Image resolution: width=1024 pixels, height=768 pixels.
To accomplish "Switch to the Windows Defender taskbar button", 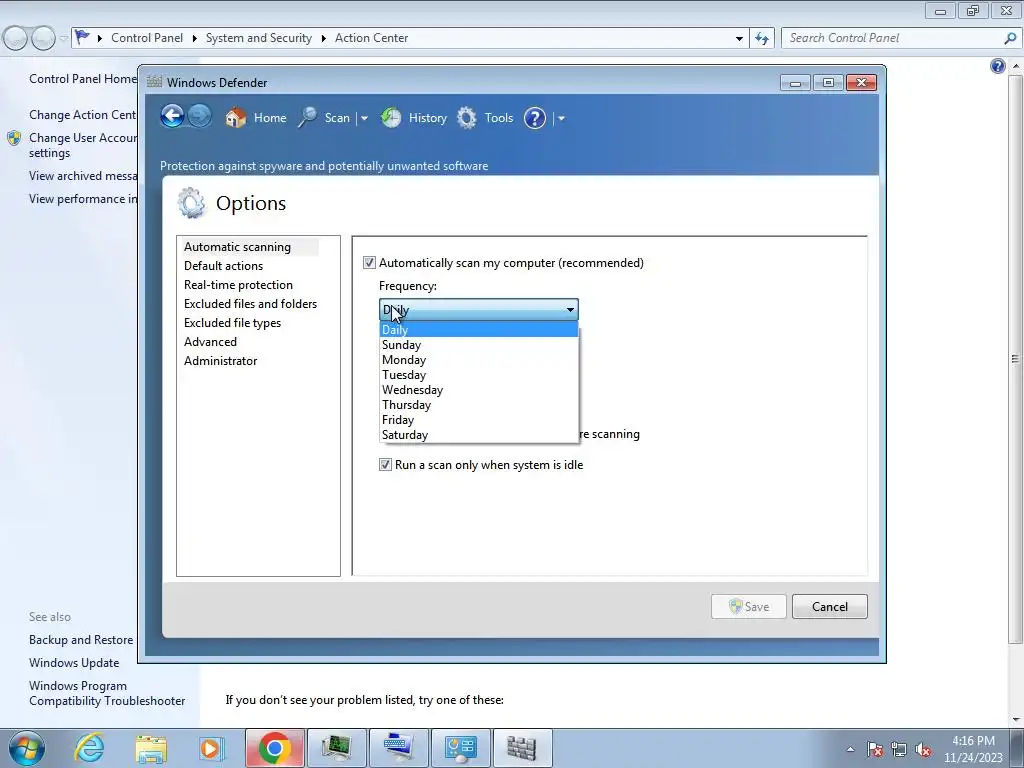I will pos(522,748).
